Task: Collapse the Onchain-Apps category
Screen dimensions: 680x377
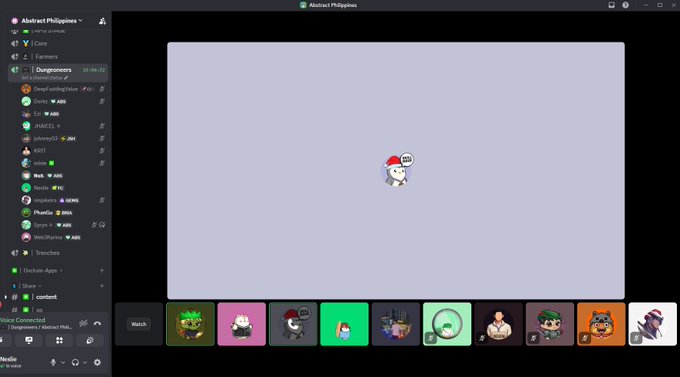Action: [x=40, y=270]
